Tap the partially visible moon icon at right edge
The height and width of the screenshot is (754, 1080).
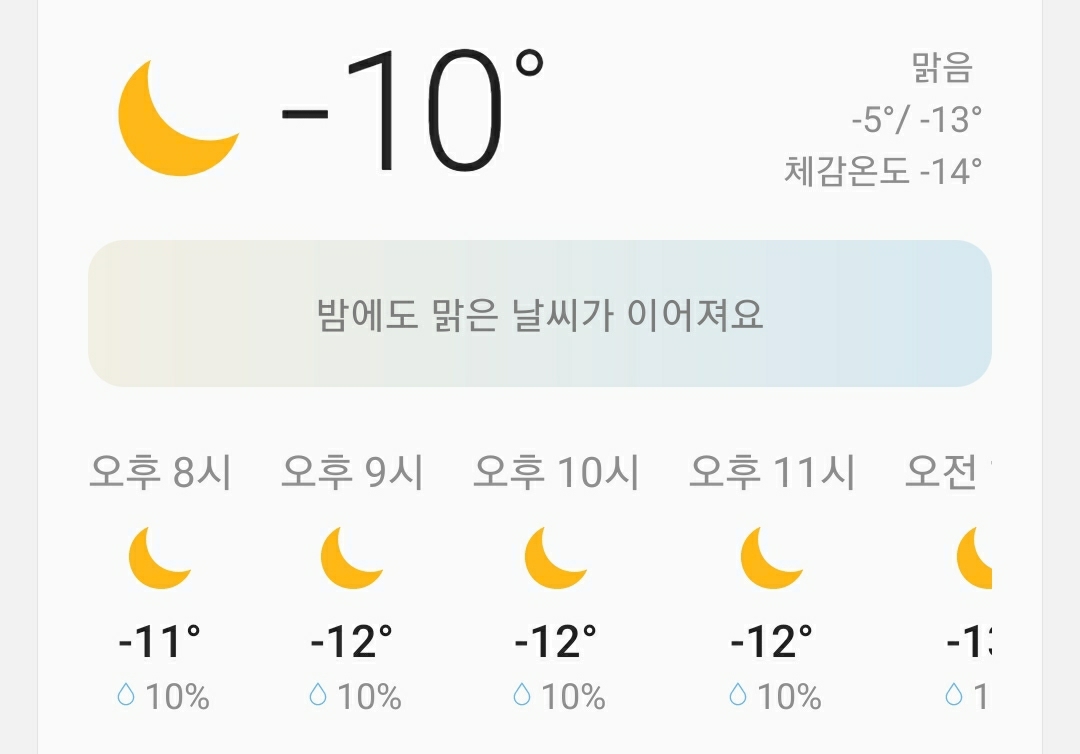[974, 558]
